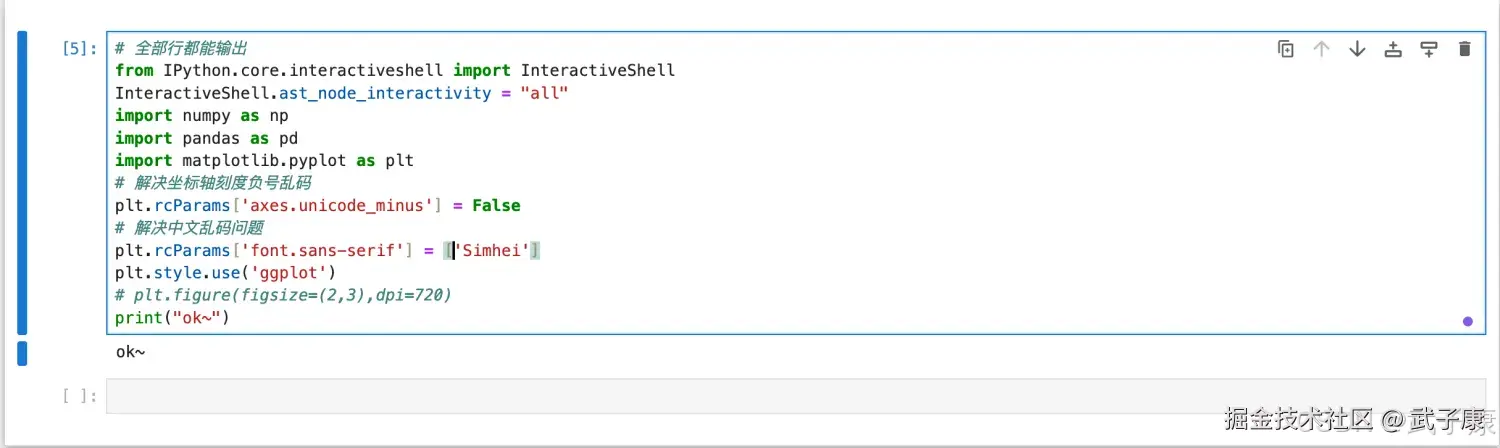This screenshot has width=1500, height=448.
Task: Click the purple dot in cell corner
Action: pos(1467,321)
